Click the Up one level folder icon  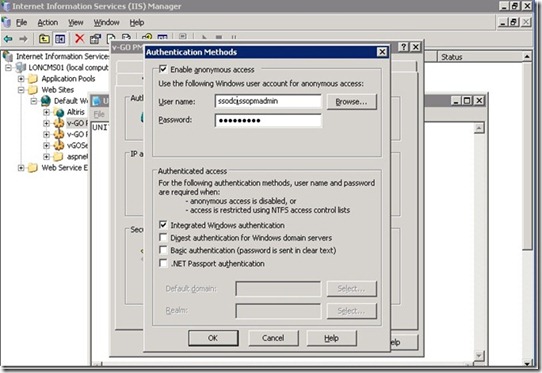[44, 39]
